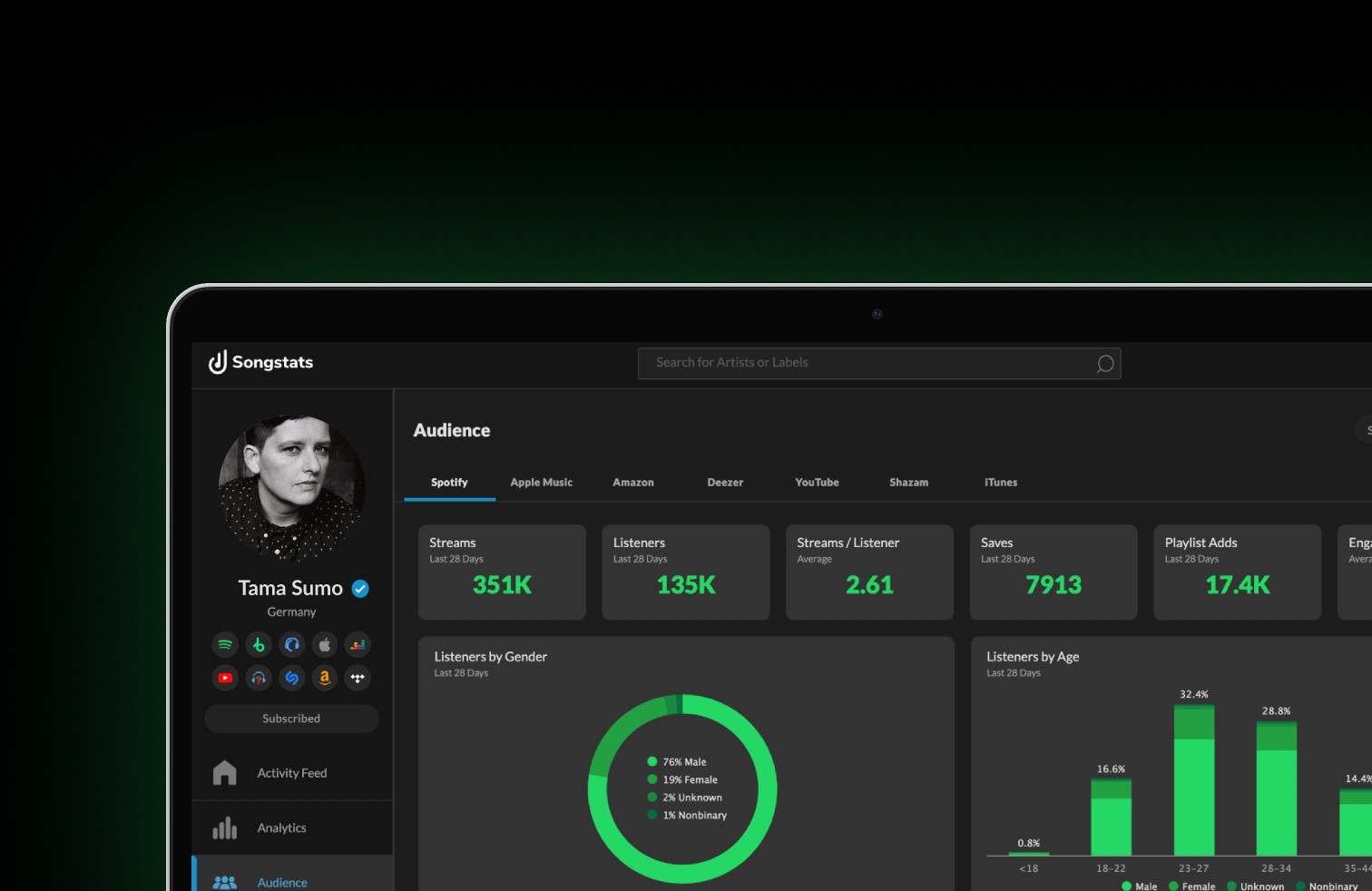Click the 19% Female donut legend entry
This screenshot has height=891, width=1372.
(x=682, y=779)
